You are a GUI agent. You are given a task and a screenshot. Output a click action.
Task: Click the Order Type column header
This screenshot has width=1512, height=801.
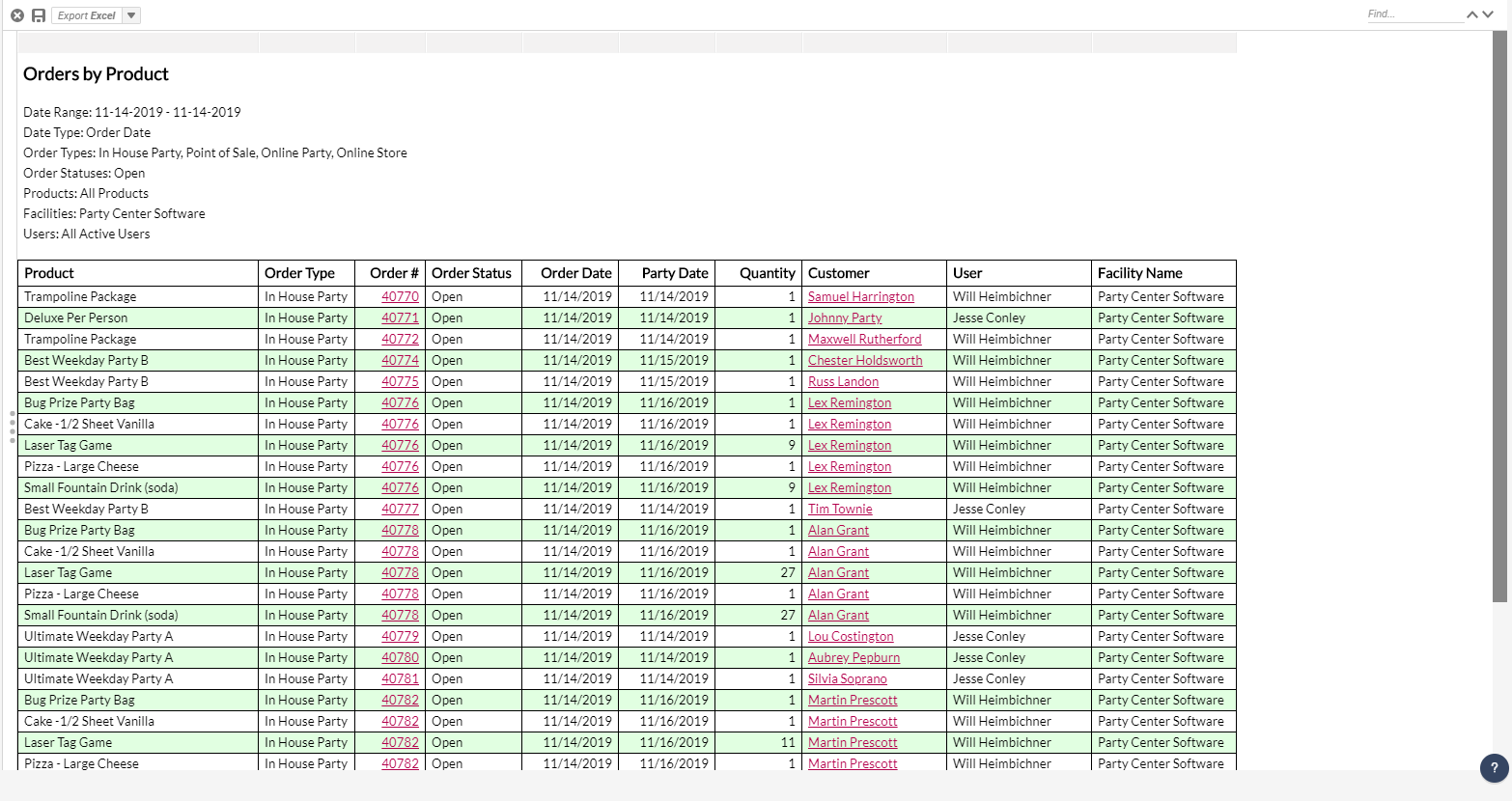307,273
